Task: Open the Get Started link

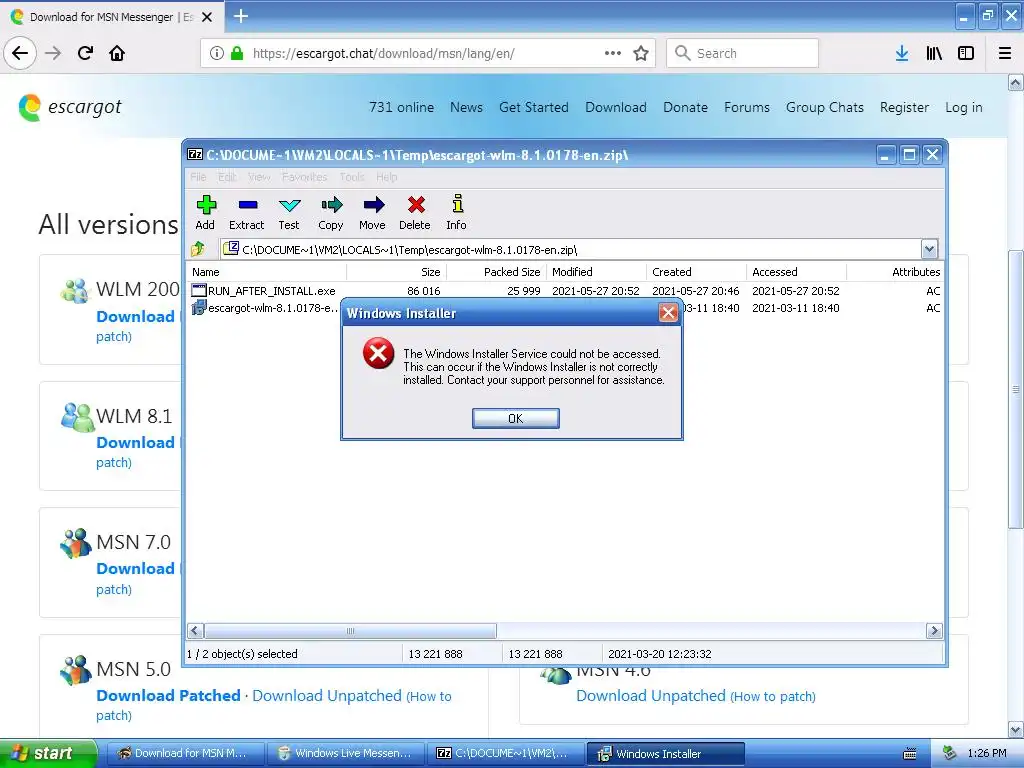Action: (x=534, y=107)
